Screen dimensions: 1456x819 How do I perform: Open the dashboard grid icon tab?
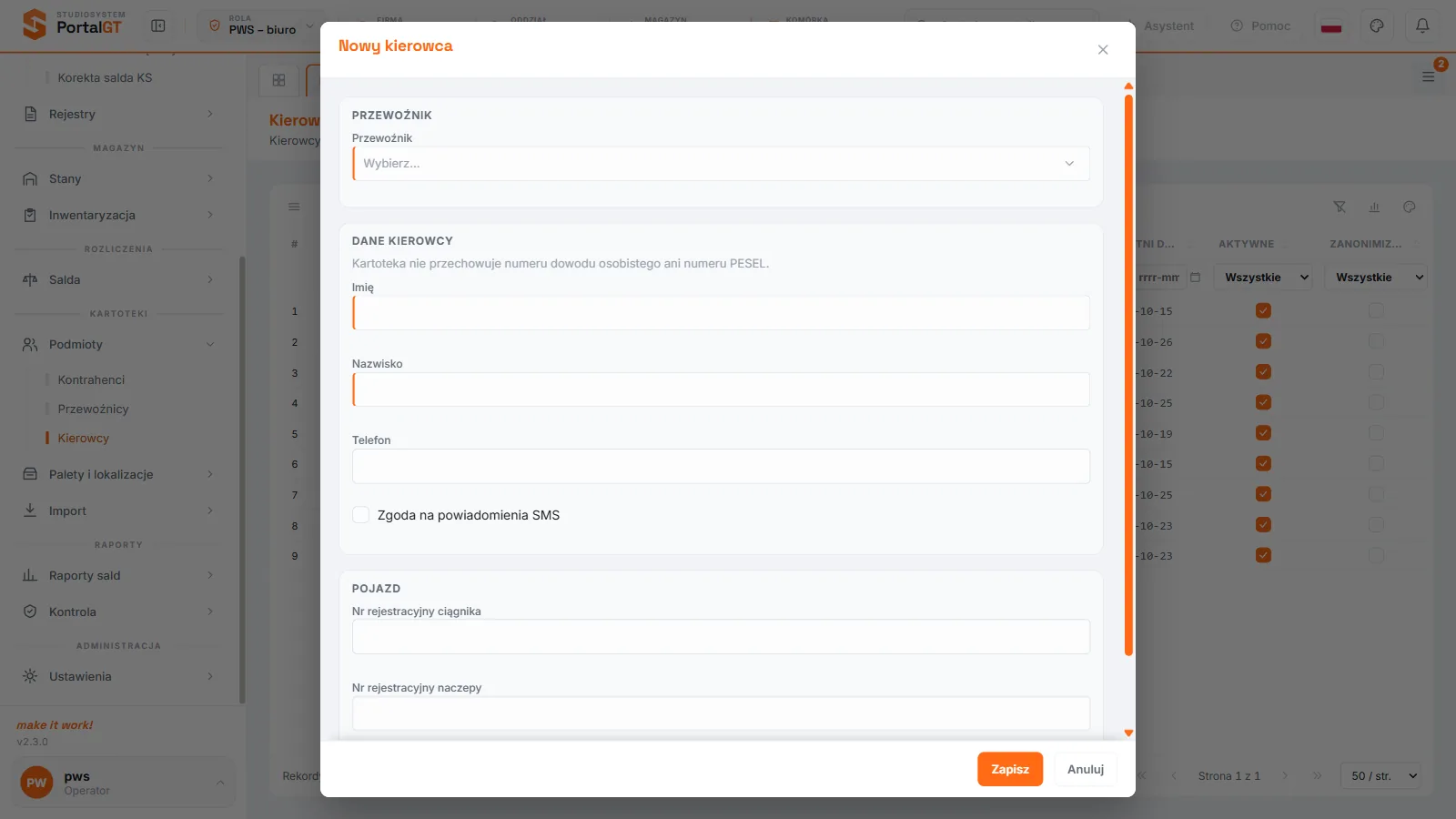click(278, 80)
